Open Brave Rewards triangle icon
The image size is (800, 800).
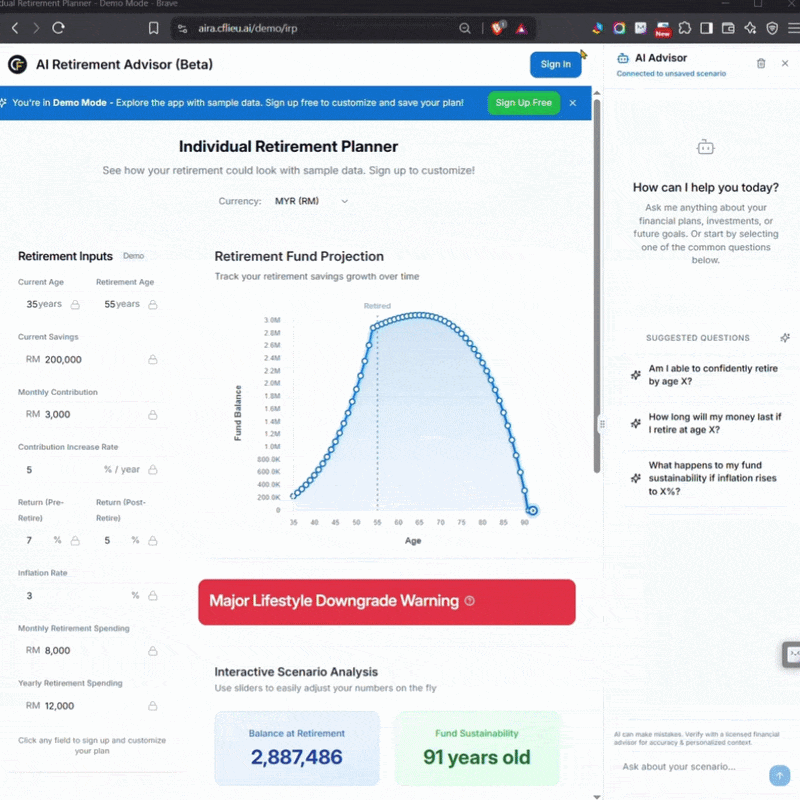(x=521, y=29)
